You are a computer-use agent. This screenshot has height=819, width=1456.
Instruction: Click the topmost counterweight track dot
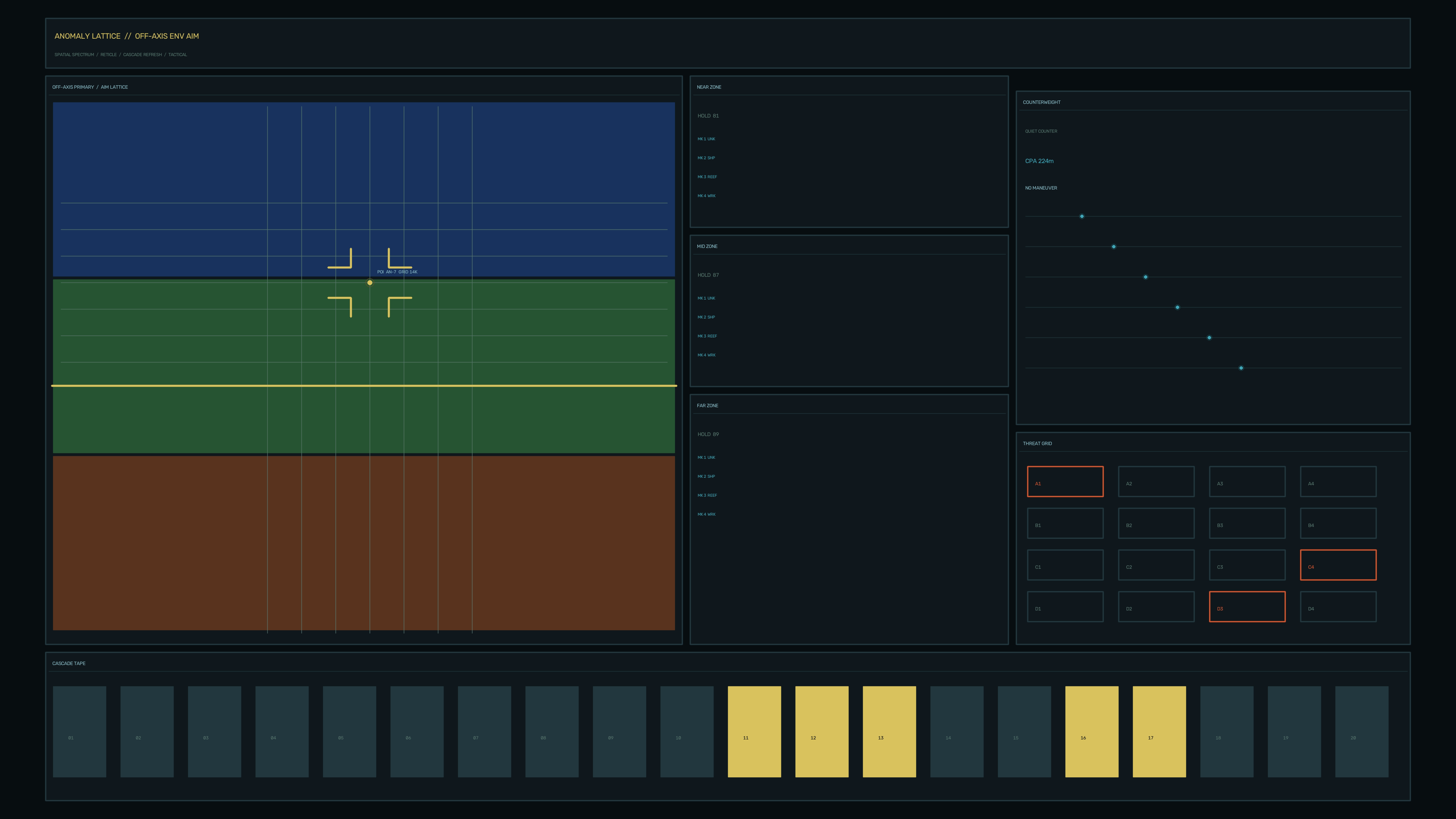coord(1082,217)
